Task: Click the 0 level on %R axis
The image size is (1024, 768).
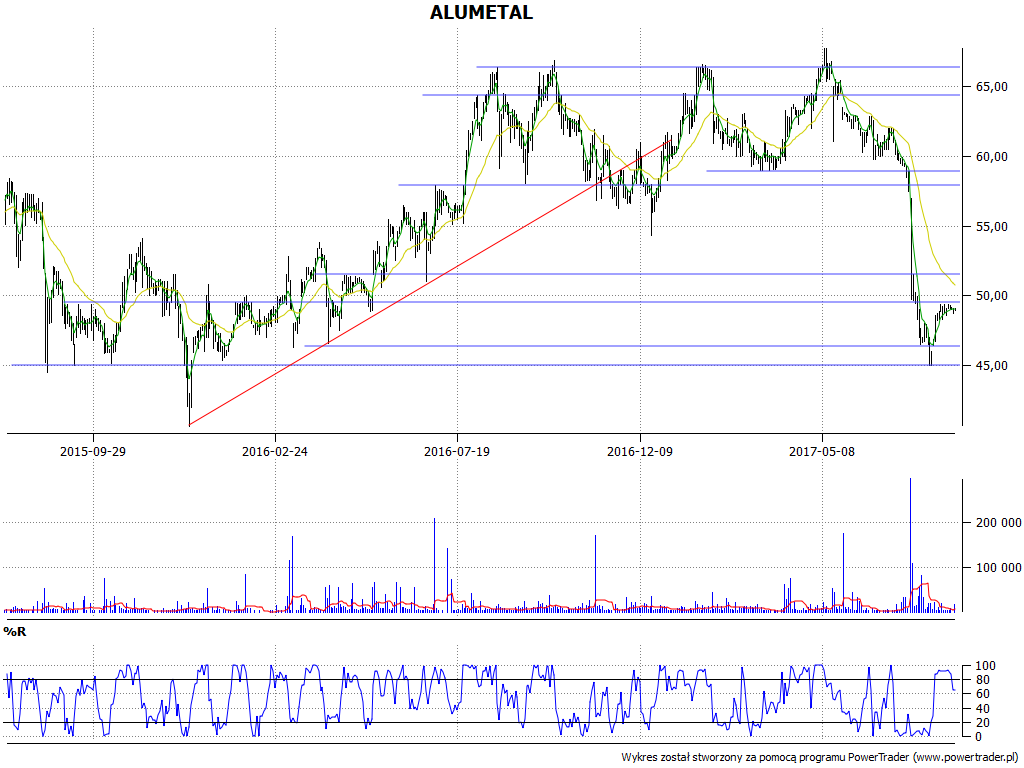Action: pyautogui.click(x=978, y=737)
